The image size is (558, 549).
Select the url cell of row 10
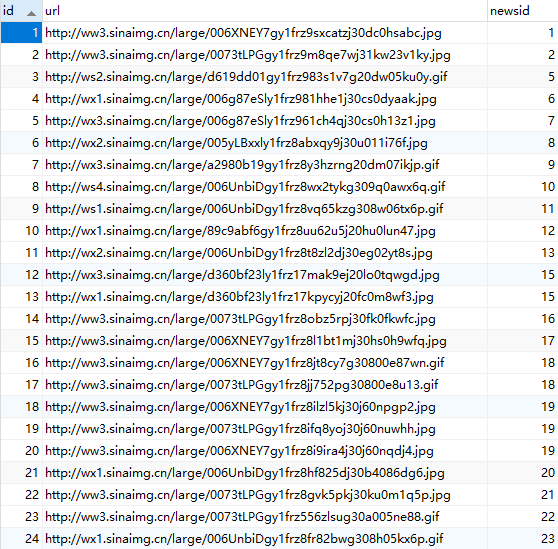[x=265, y=231]
